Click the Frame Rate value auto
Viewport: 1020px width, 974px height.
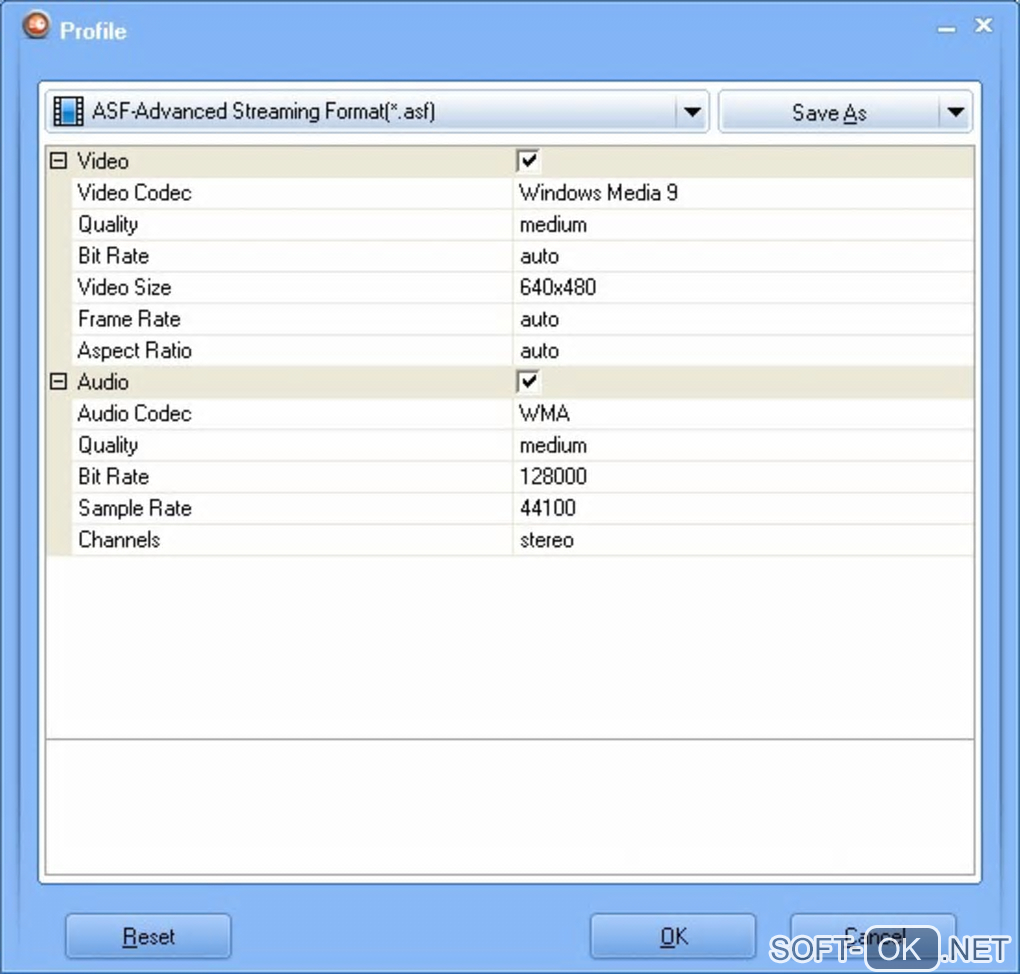point(539,319)
